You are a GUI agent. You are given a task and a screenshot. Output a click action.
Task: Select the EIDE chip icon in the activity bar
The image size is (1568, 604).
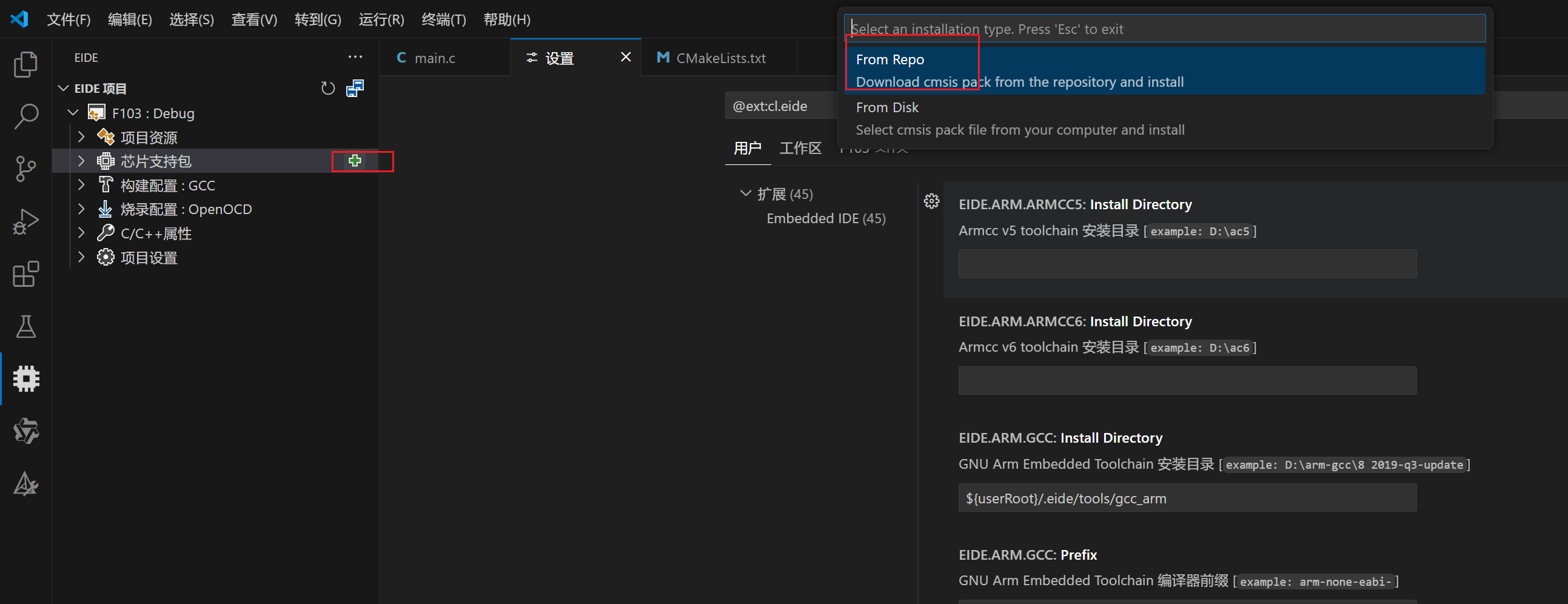(25, 379)
